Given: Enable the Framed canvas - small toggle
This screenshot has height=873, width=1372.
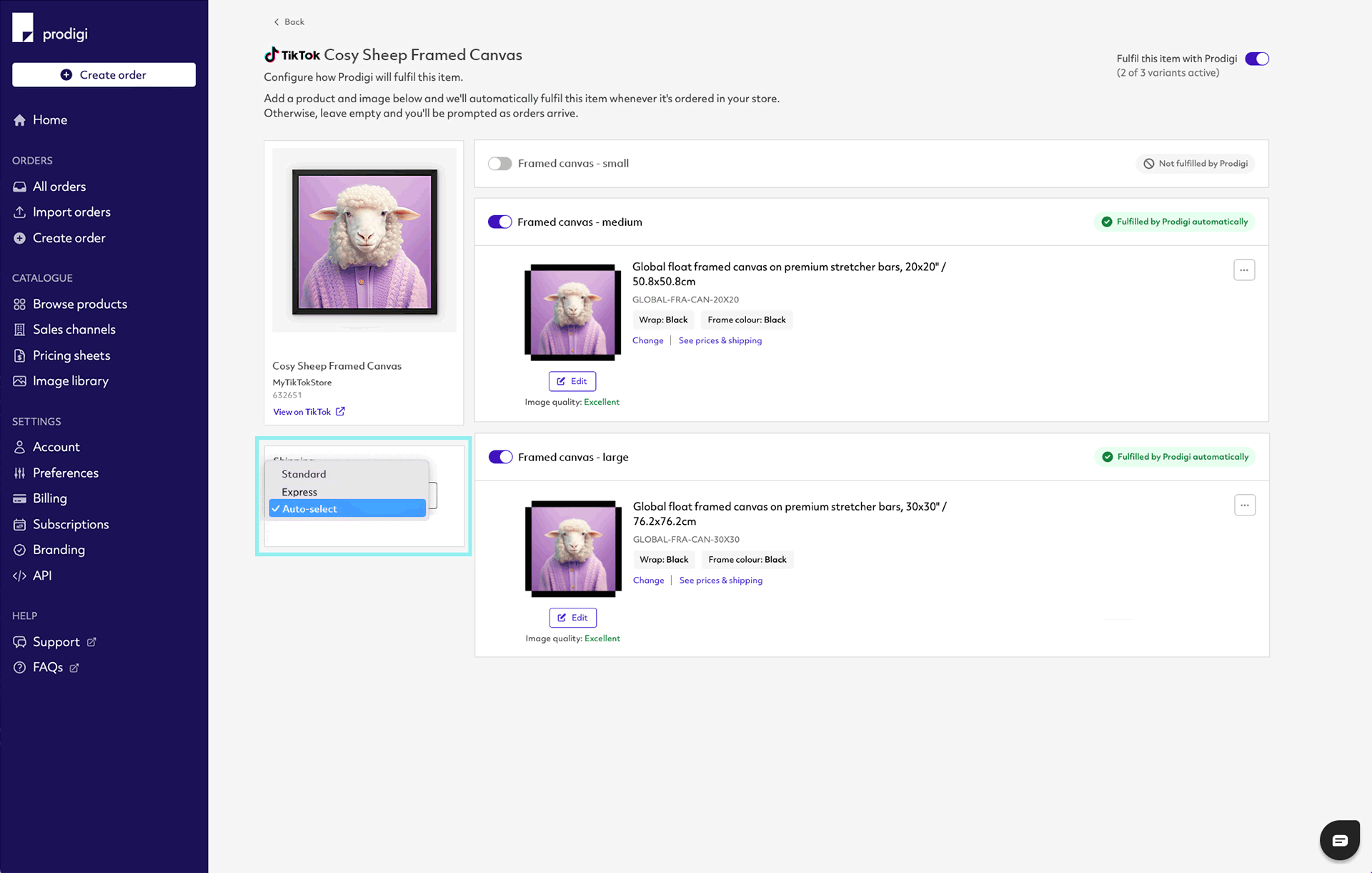Looking at the screenshot, I should pyautogui.click(x=500, y=163).
